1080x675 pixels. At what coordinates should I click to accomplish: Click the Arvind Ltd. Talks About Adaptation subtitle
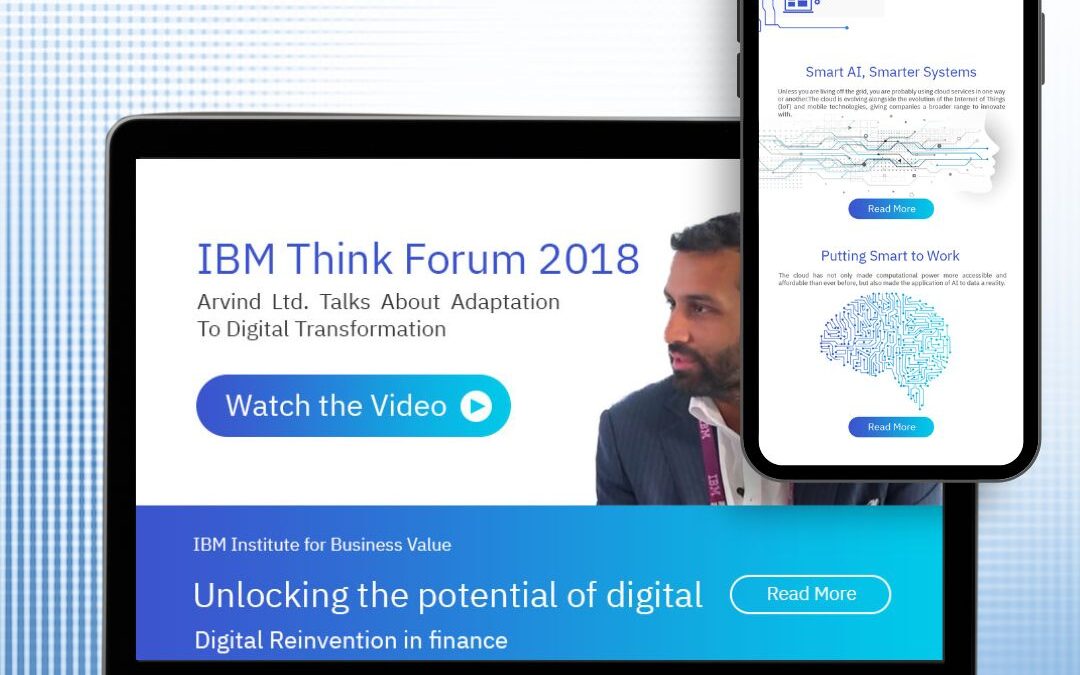click(378, 315)
